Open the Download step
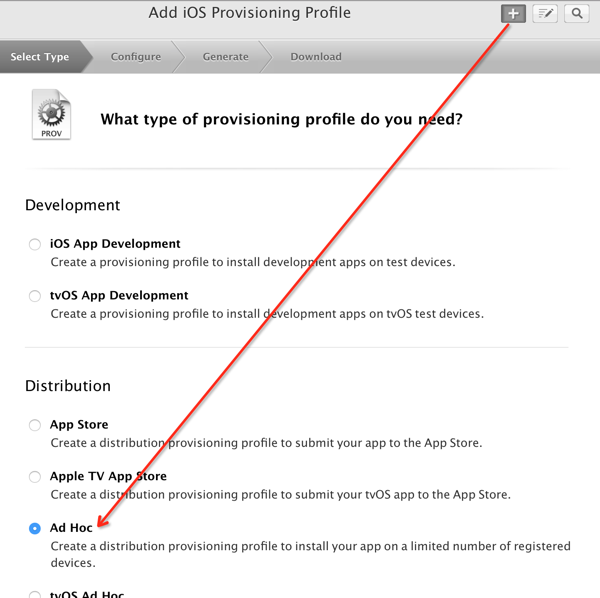 316,57
